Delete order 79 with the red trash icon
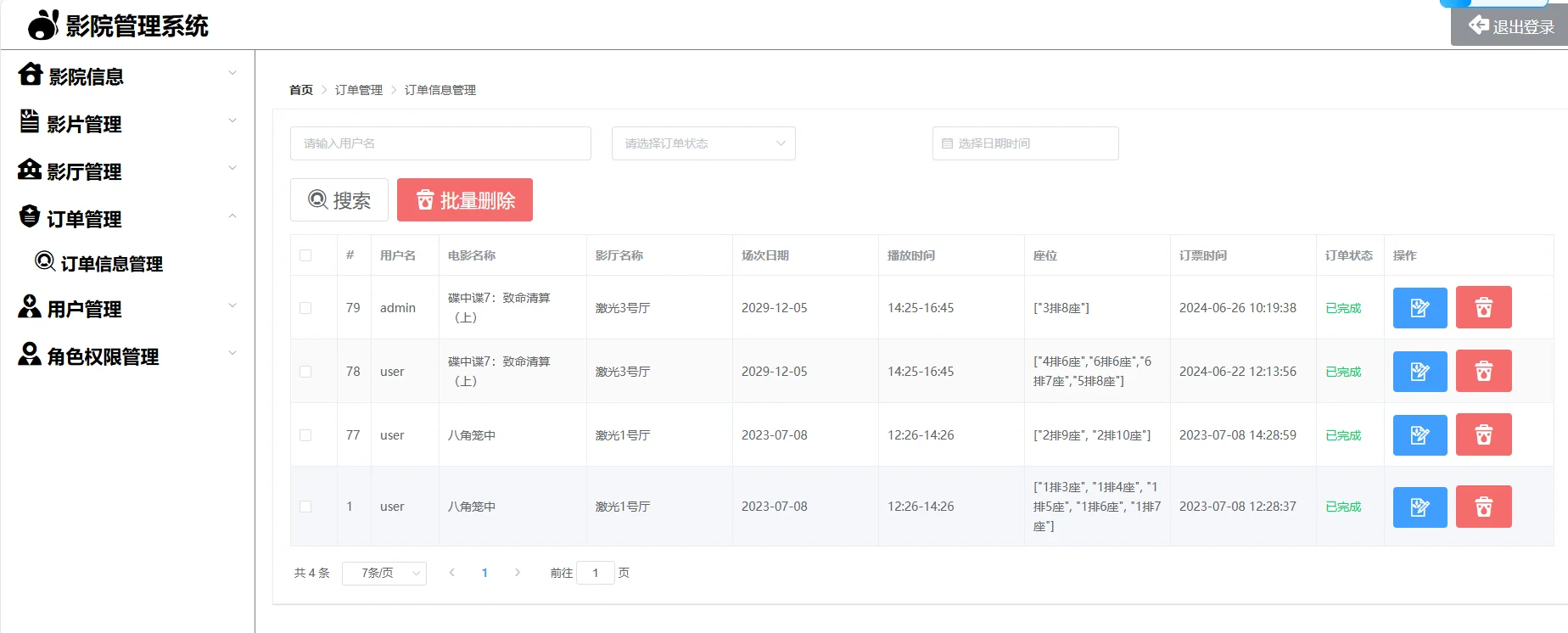 point(1484,307)
